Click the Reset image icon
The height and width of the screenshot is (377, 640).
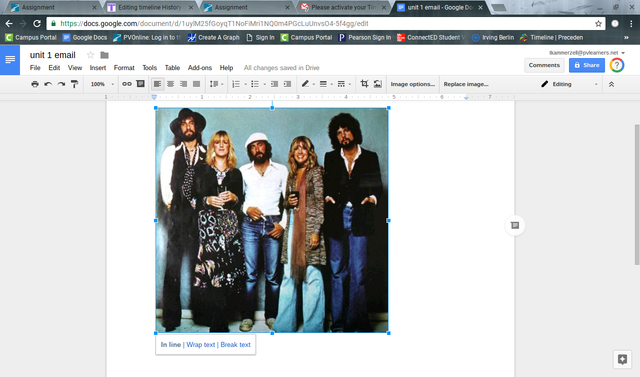click(378, 84)
